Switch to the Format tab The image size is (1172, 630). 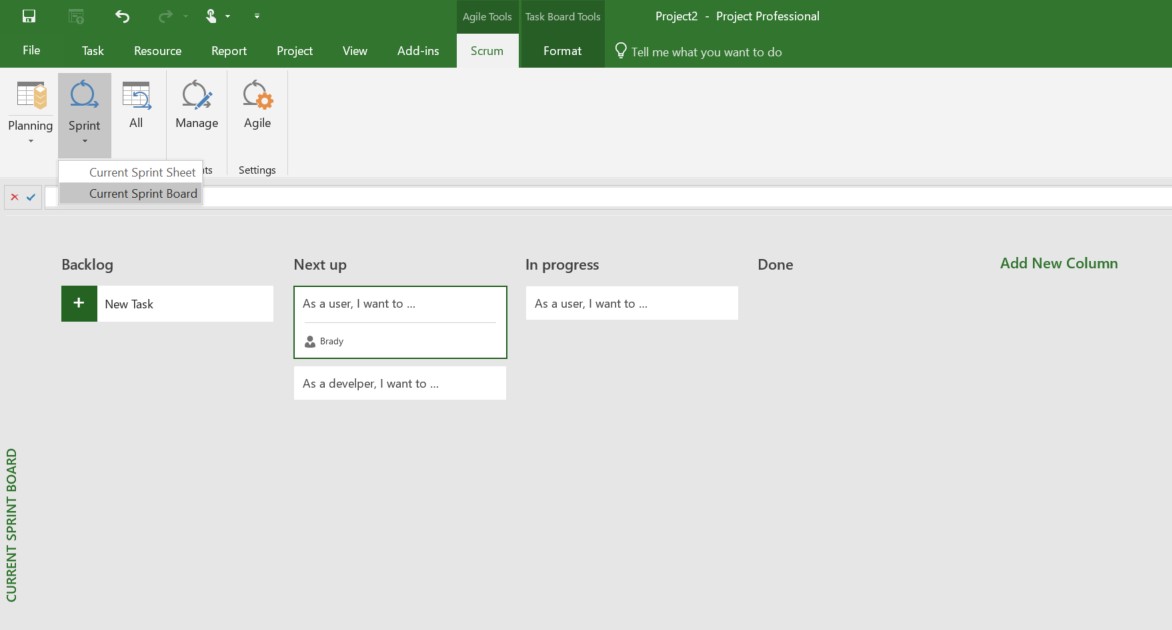(562, 51)
